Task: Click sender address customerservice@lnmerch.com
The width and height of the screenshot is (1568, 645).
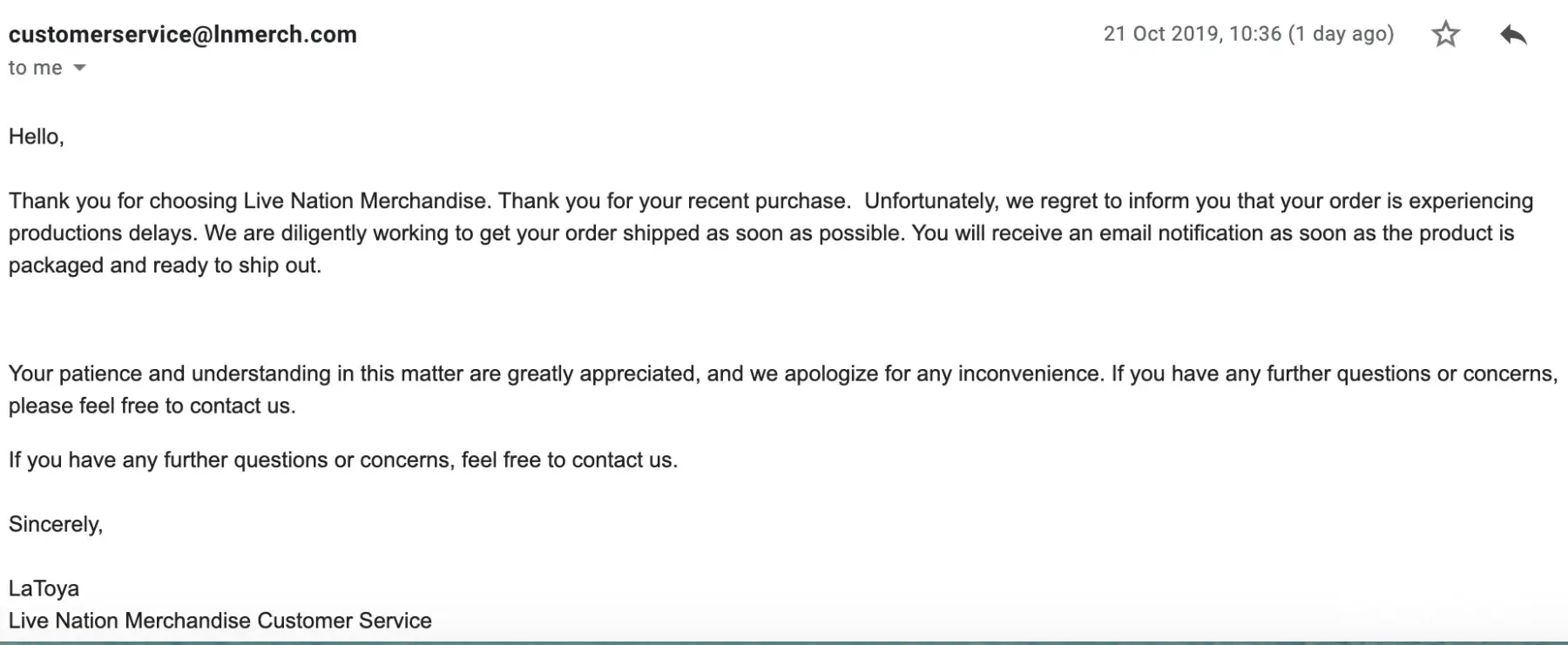Action: tap(183, 35)
